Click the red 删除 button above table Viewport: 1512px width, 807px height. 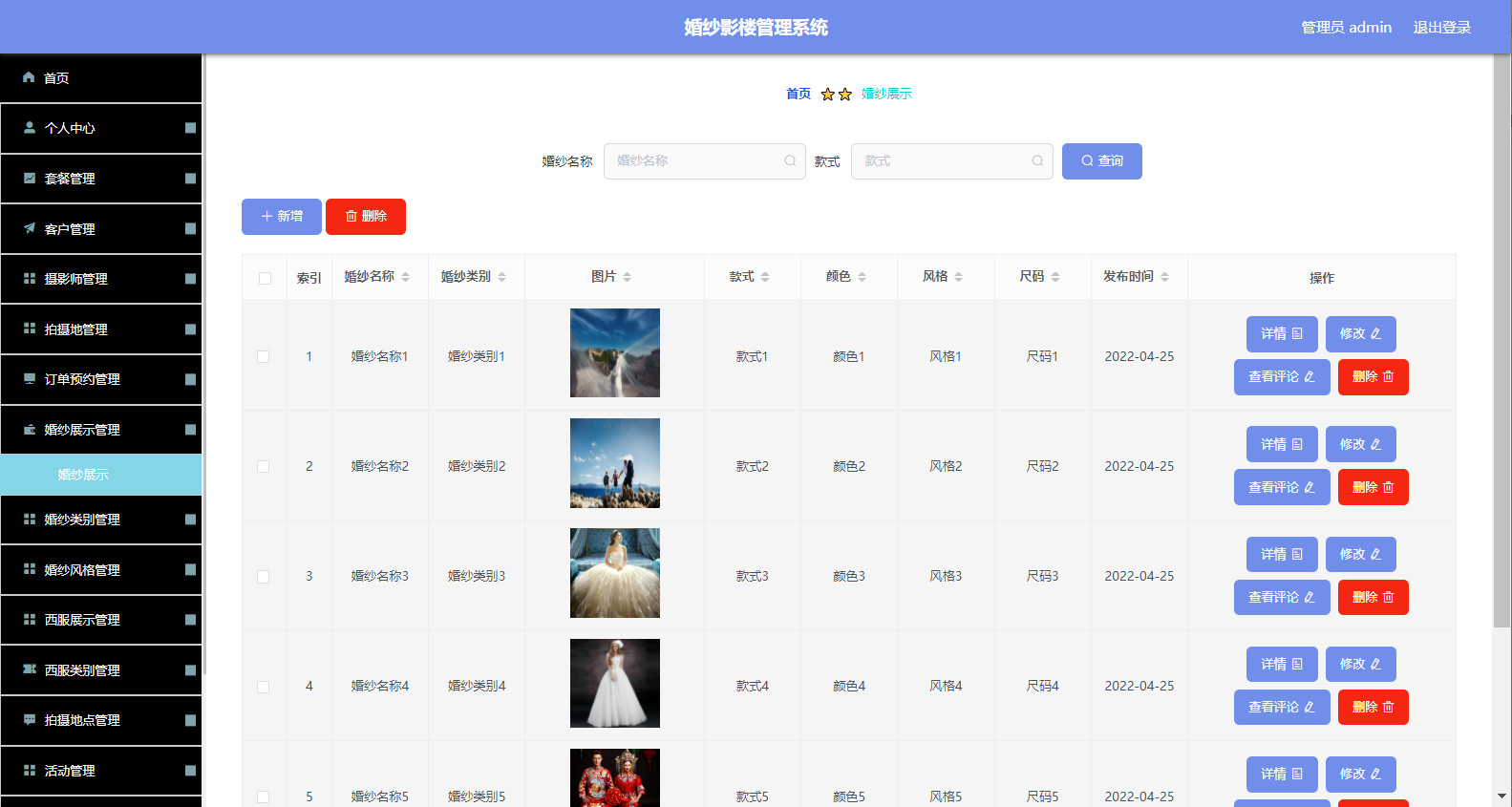(366, 217)
